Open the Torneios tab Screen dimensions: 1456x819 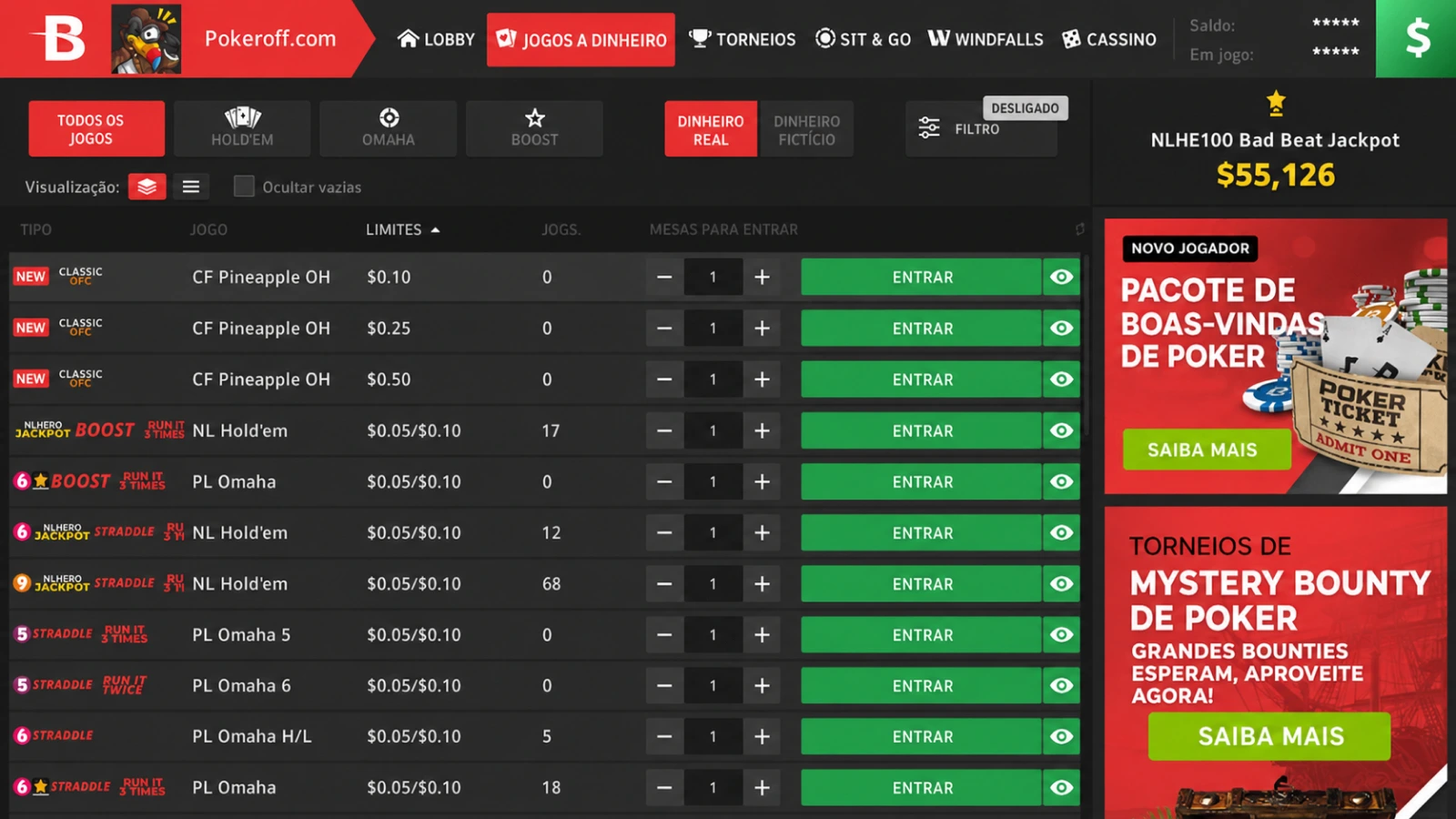click(742, 39)
